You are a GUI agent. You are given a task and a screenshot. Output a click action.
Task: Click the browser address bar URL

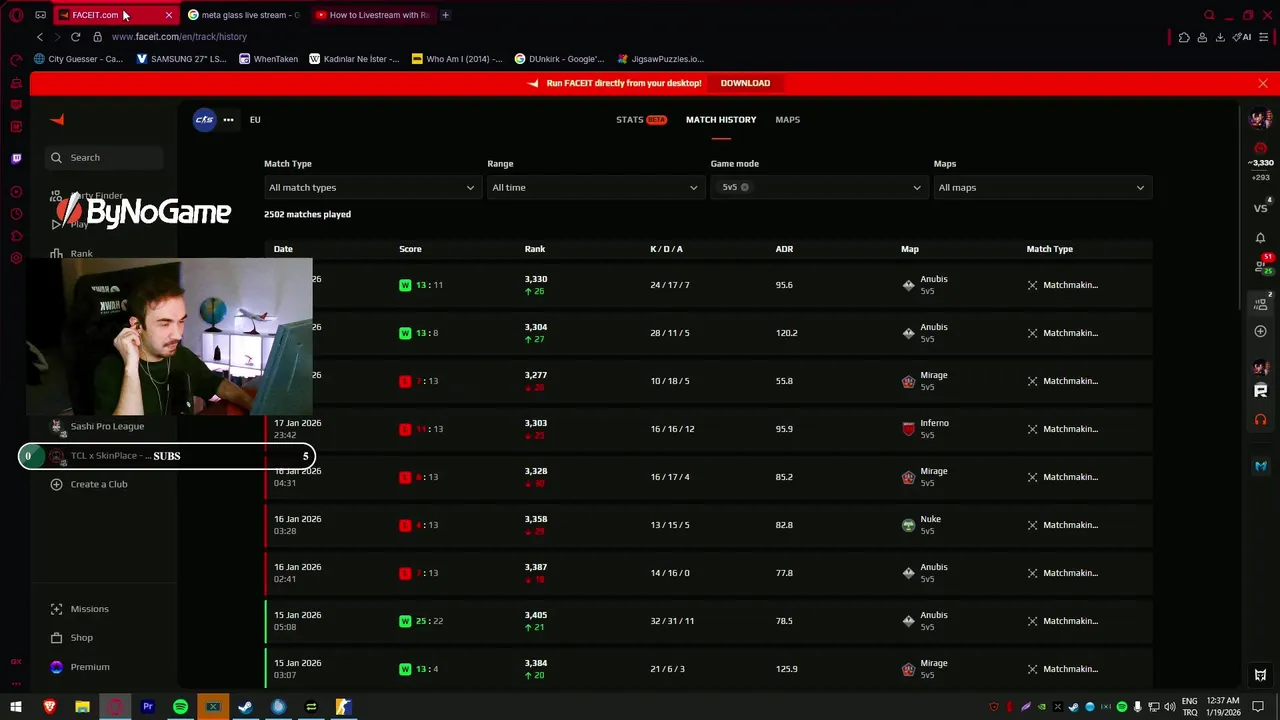[x=179, y=37]
